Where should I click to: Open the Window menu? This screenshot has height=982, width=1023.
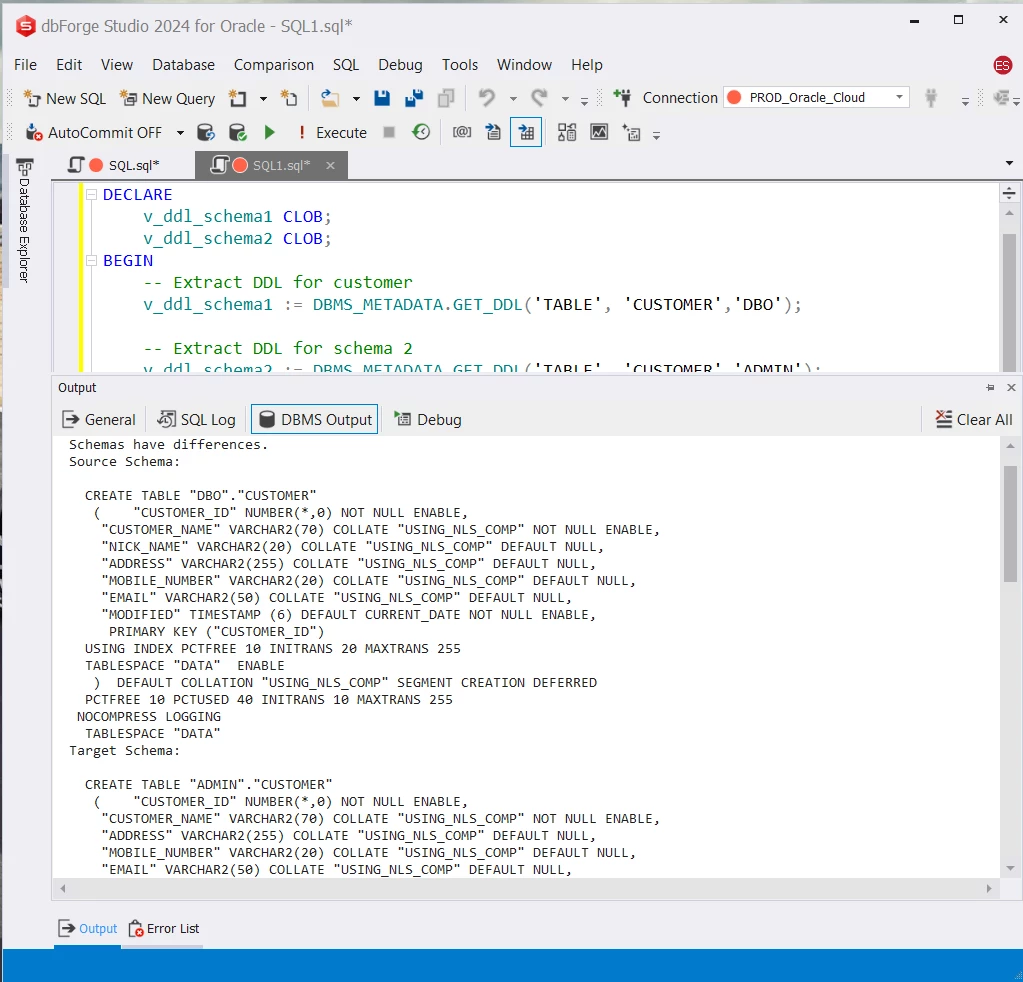[x=525, y=65]
